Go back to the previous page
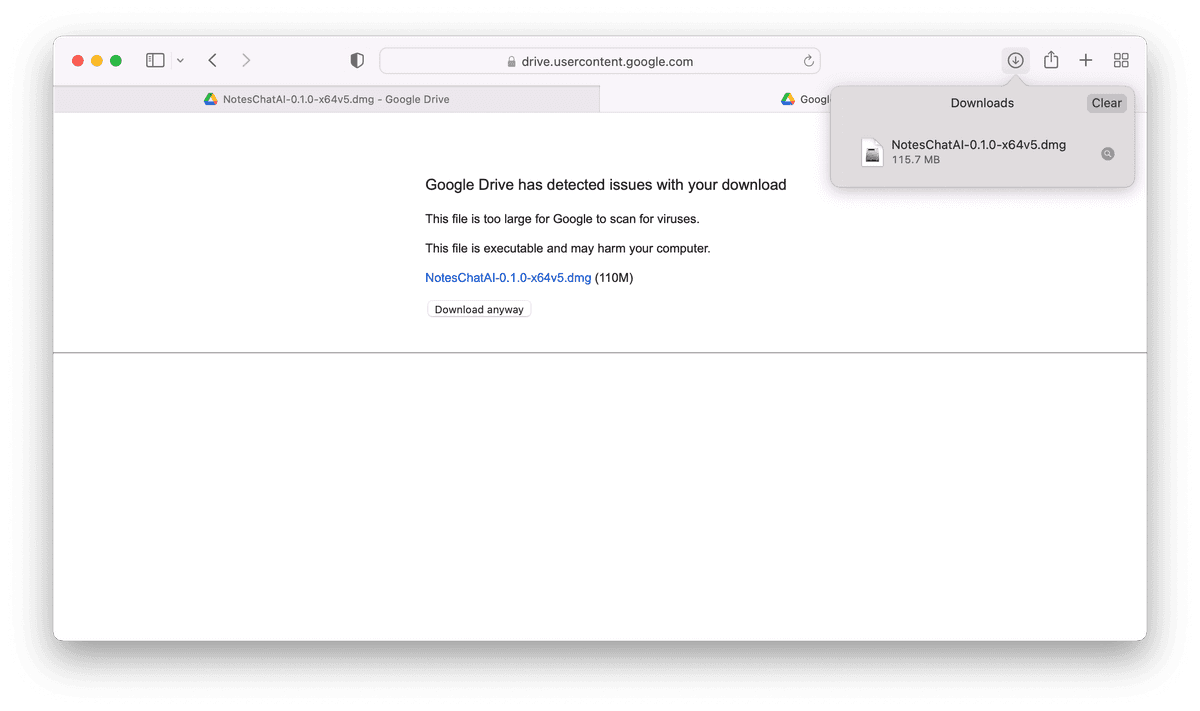This screenshot has height=711, width=1200. click(213, 61)
